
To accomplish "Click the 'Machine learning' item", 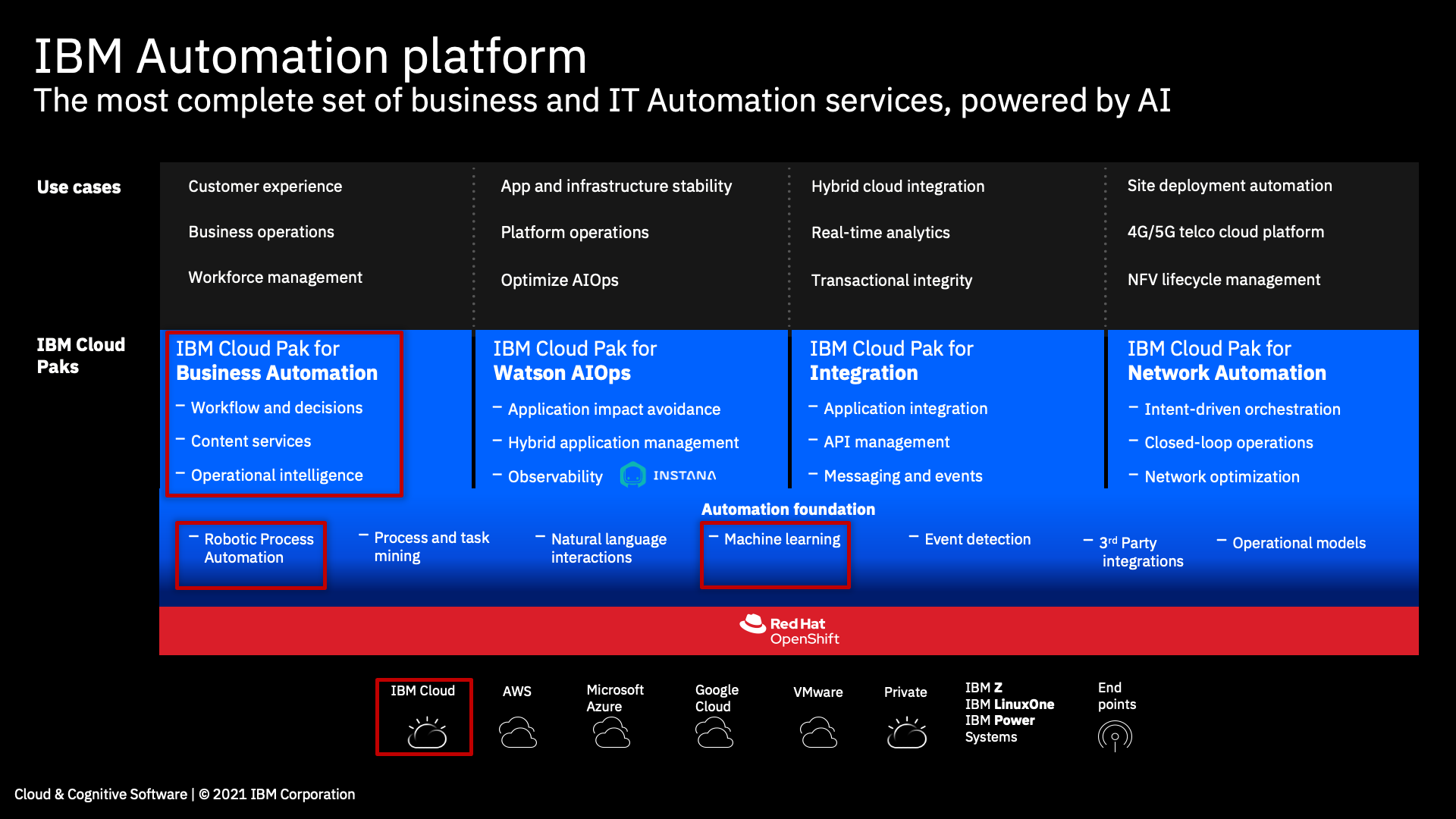I will click(x=782, y=539).
